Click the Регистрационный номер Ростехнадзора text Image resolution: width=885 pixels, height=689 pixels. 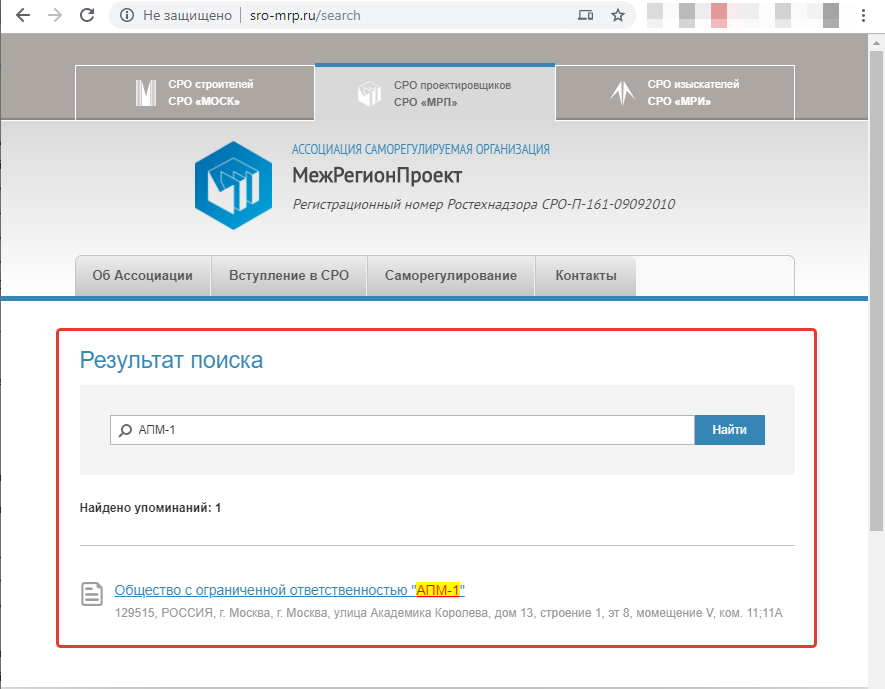coord(484,204)
